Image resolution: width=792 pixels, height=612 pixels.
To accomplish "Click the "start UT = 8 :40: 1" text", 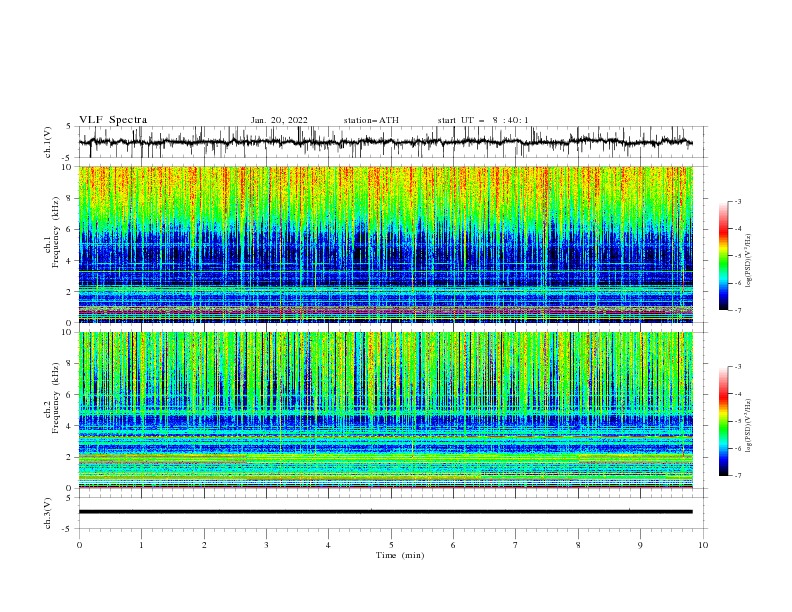I will pos(483,120).
